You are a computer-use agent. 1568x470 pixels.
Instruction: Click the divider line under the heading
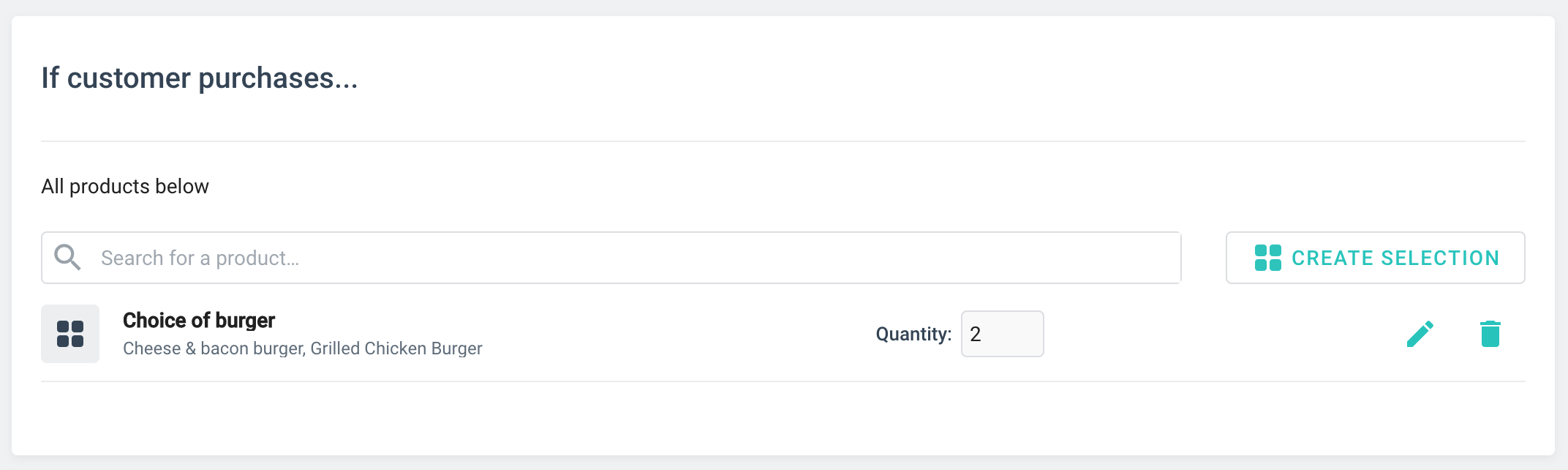(x=783, y=141)
